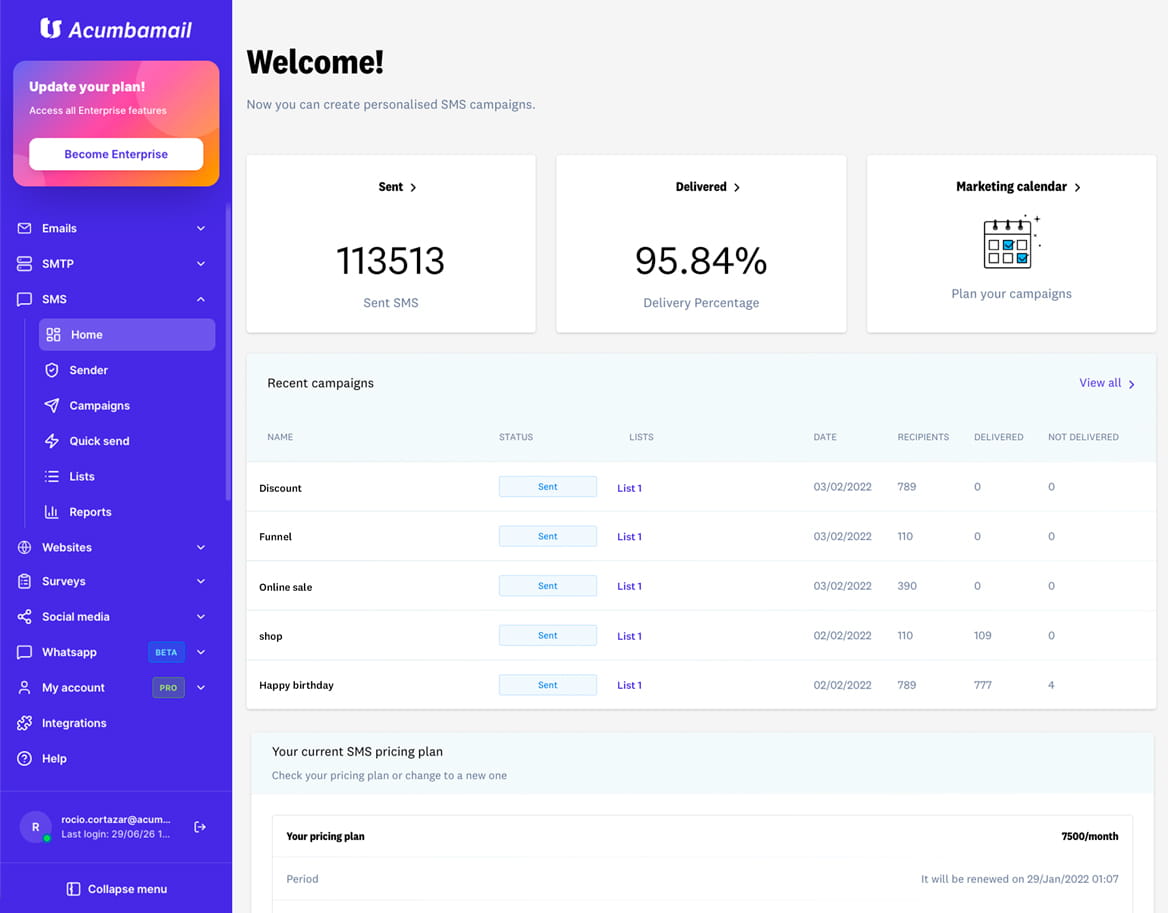Click the 95.84% delivery percentage
Screen dimensions: 1168x913
click(x=701, y=261)
